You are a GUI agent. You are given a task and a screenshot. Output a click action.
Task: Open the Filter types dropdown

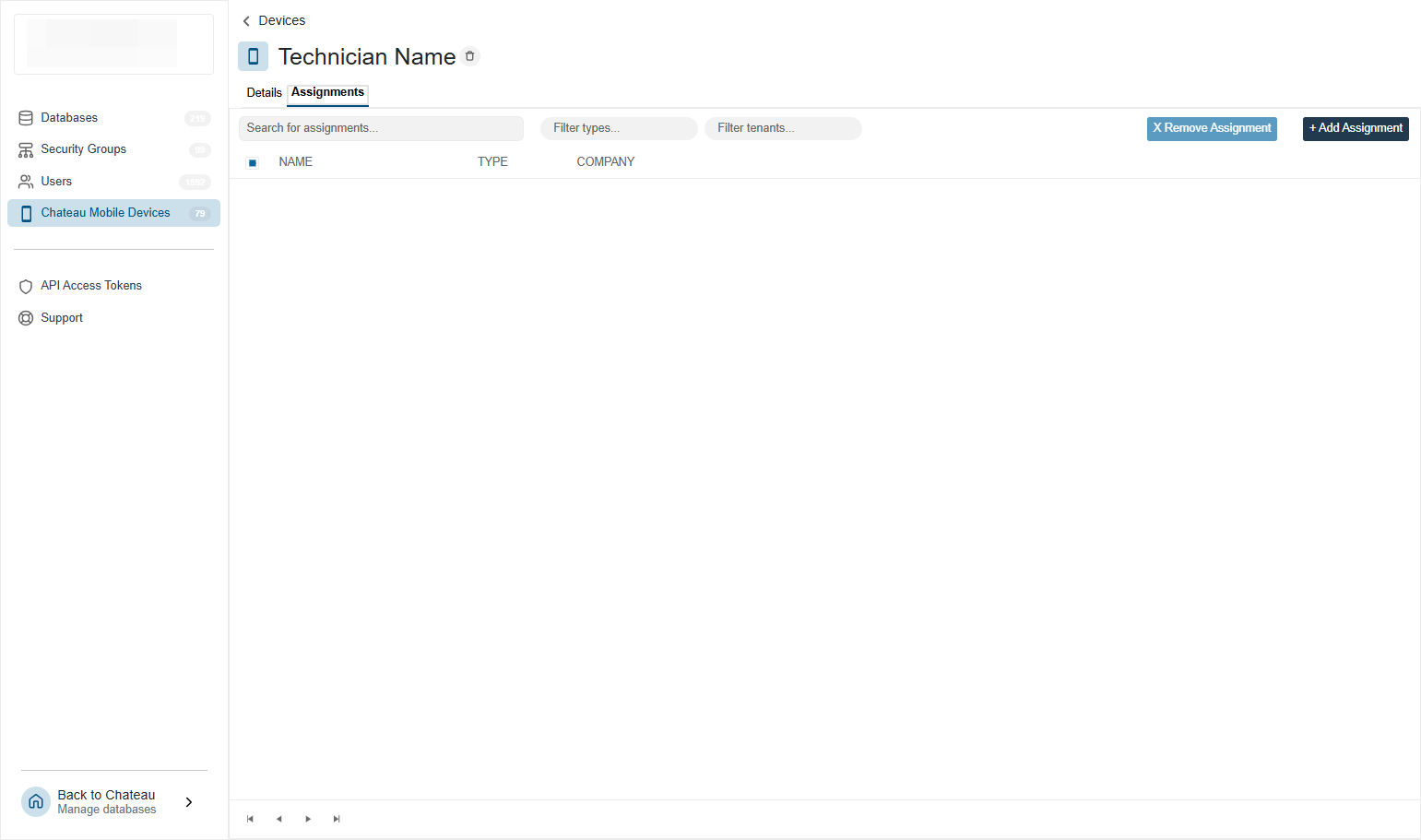[619, 128]
